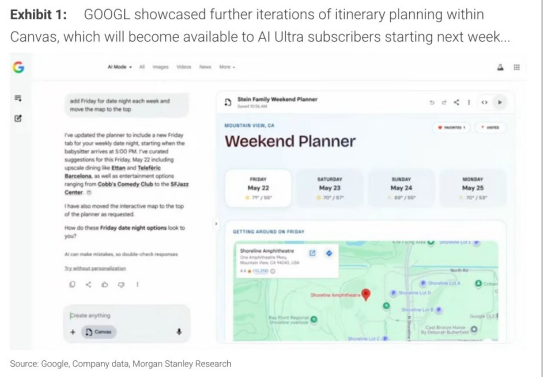Screen dimensions: 557x377
Task: Select the Sunday May 24 day card
Action: tap(401, 188)
